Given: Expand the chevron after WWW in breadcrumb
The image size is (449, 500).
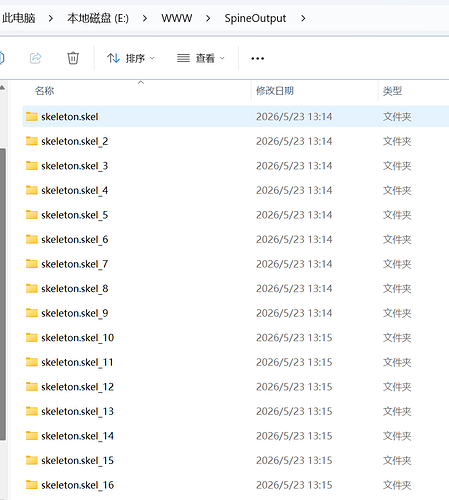Looking at the screenshot, I should tap(208, 18).
